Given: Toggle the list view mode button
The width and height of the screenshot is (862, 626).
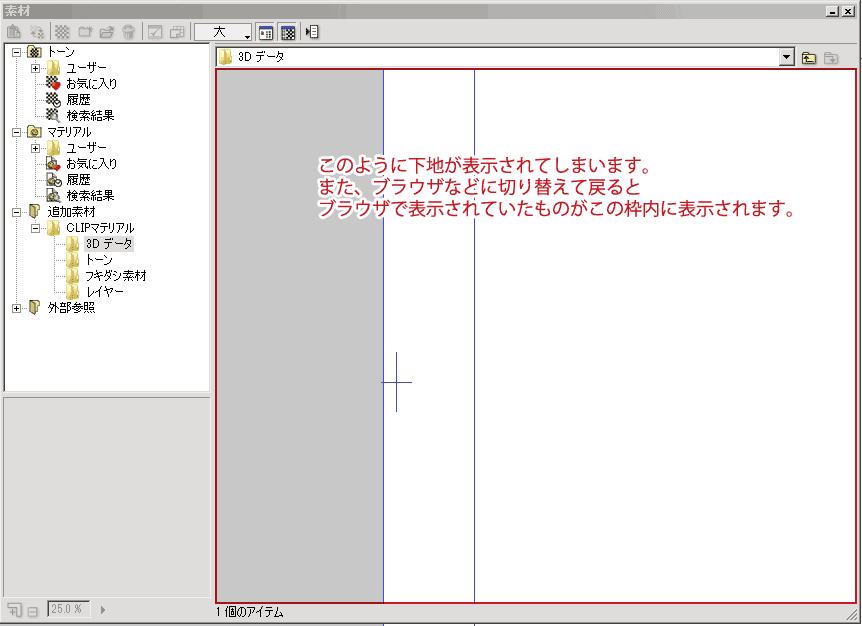Looking at the screenshot, I should pos(266,31).
